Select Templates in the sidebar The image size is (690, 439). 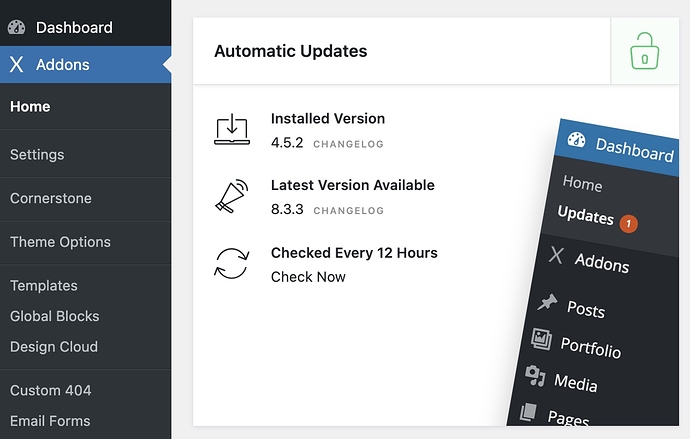tap(44, 285)
